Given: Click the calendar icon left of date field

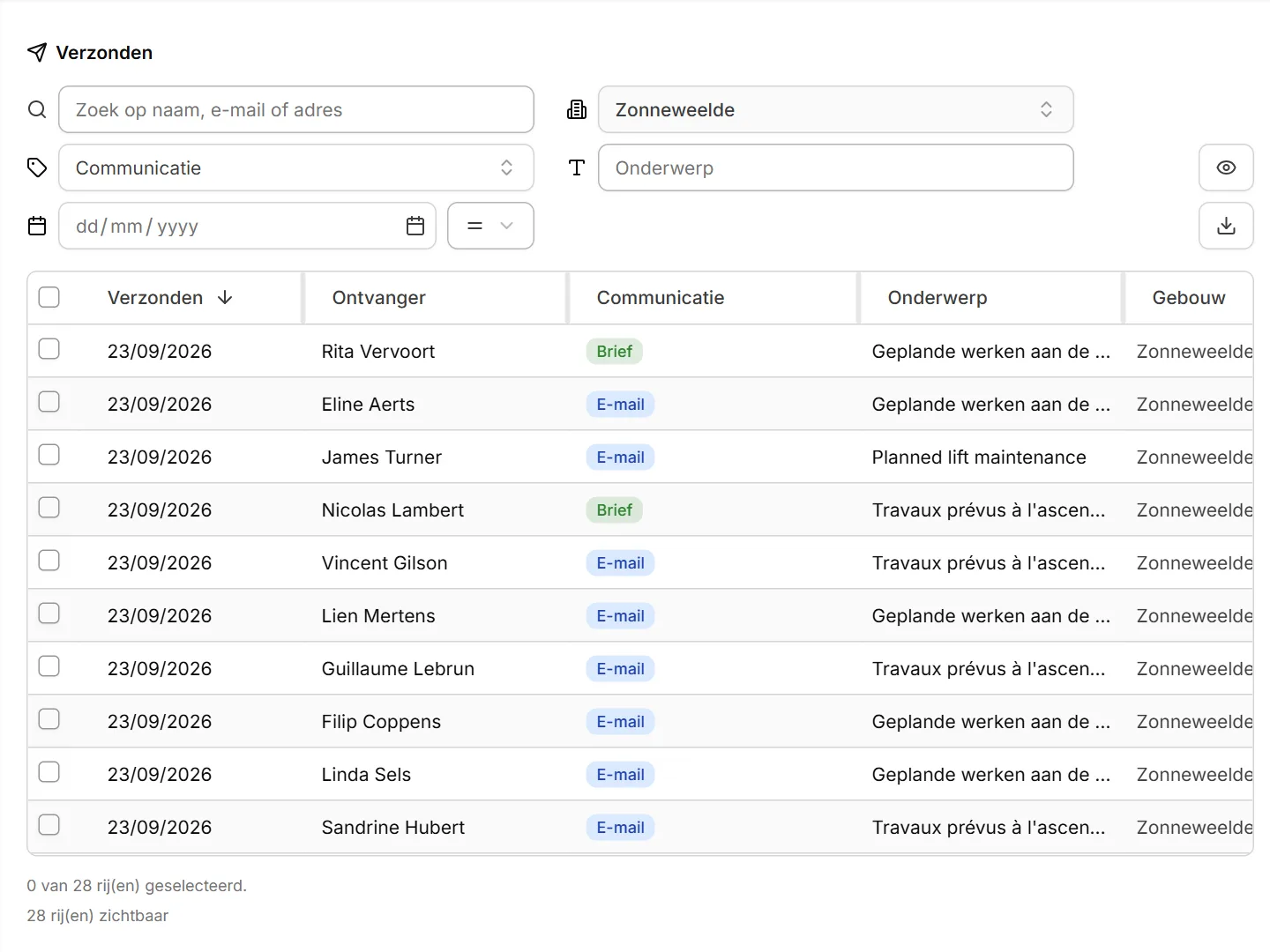Looking at the screenshot, I should (x=37, y=226).
